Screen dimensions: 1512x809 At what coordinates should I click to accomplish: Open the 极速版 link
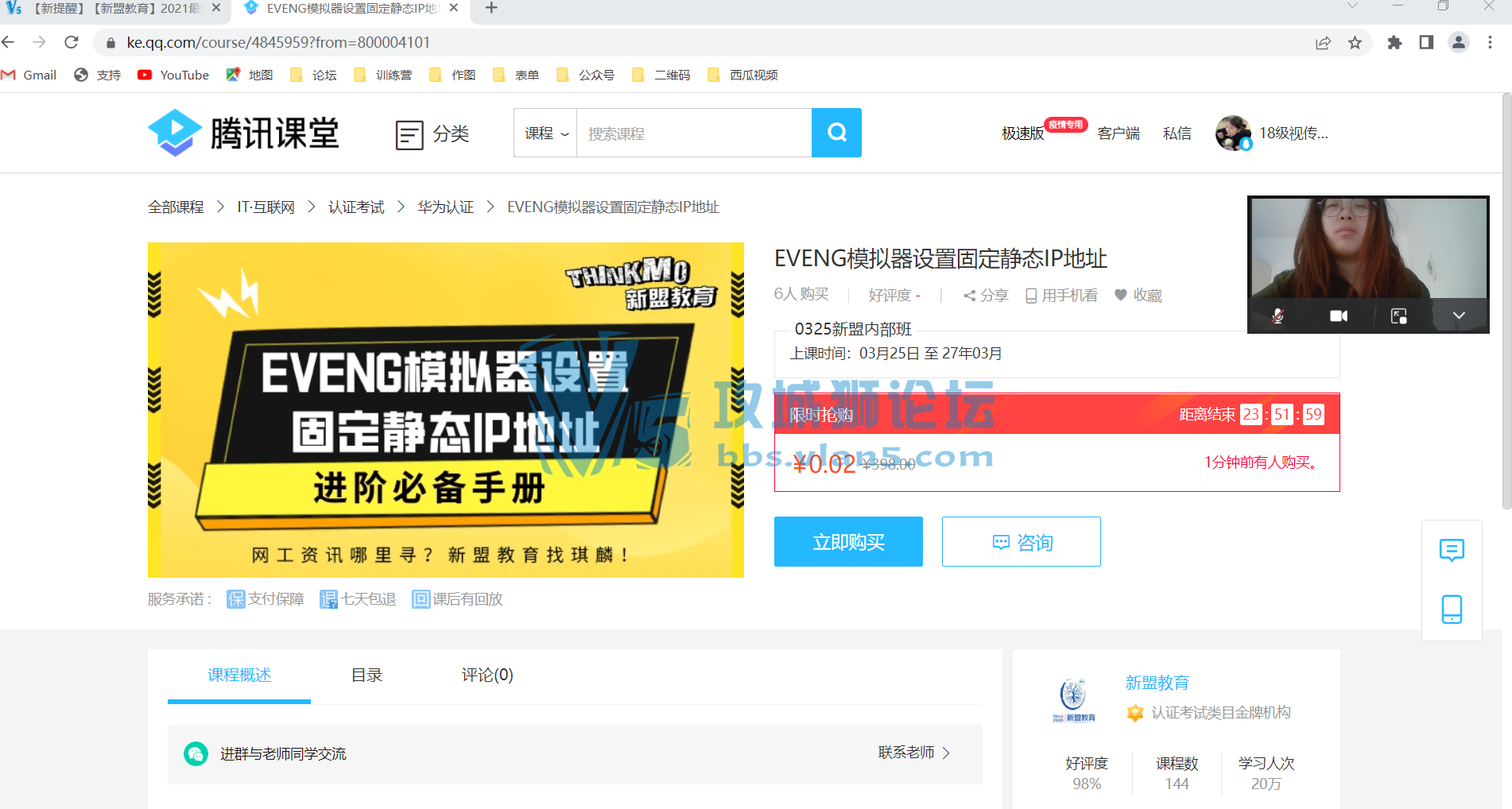click(x=1022, y=134)
